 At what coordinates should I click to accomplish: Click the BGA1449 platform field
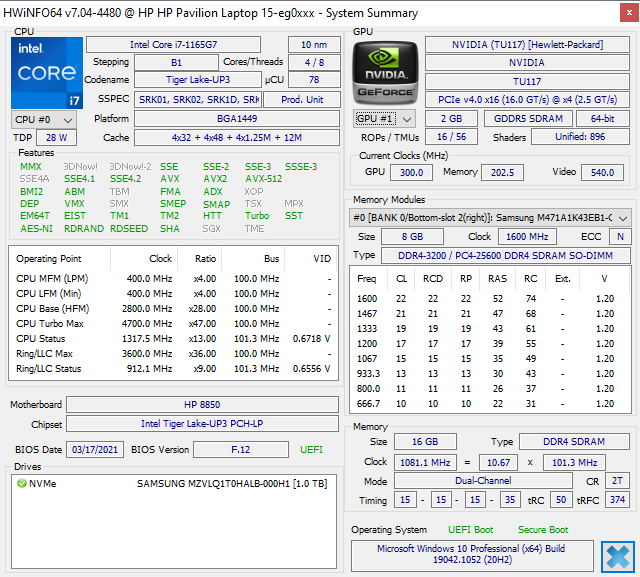pos(237,119)
